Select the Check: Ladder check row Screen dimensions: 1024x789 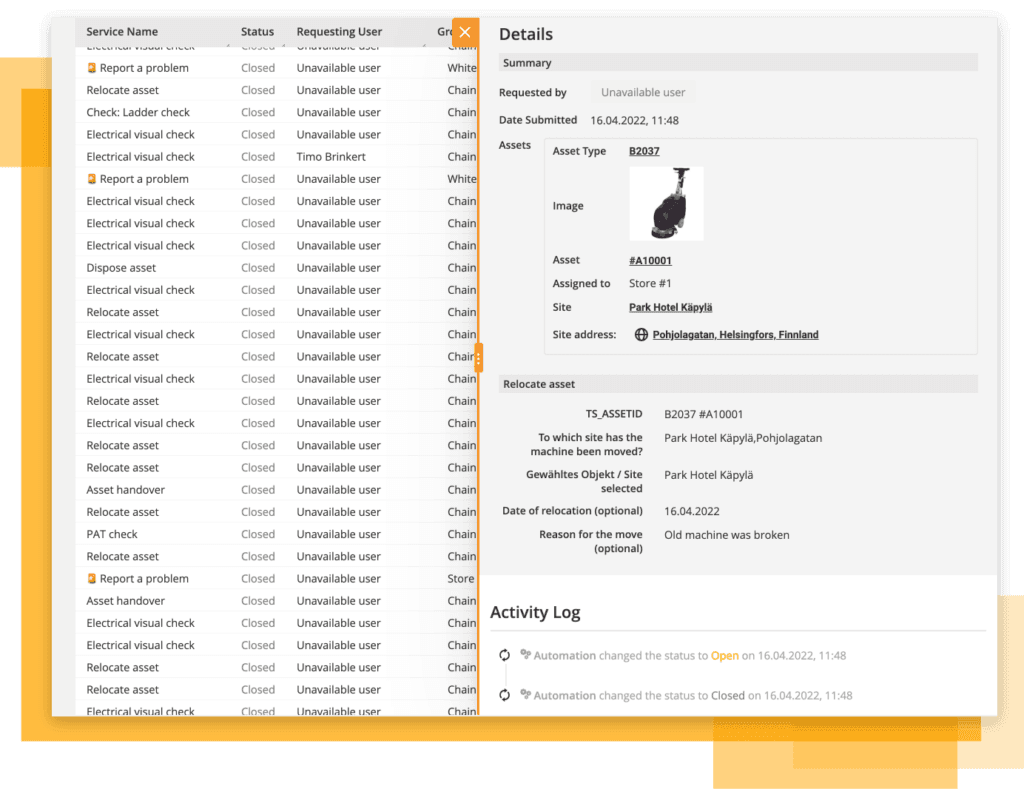pyautogui.click(x=277, y=112)
